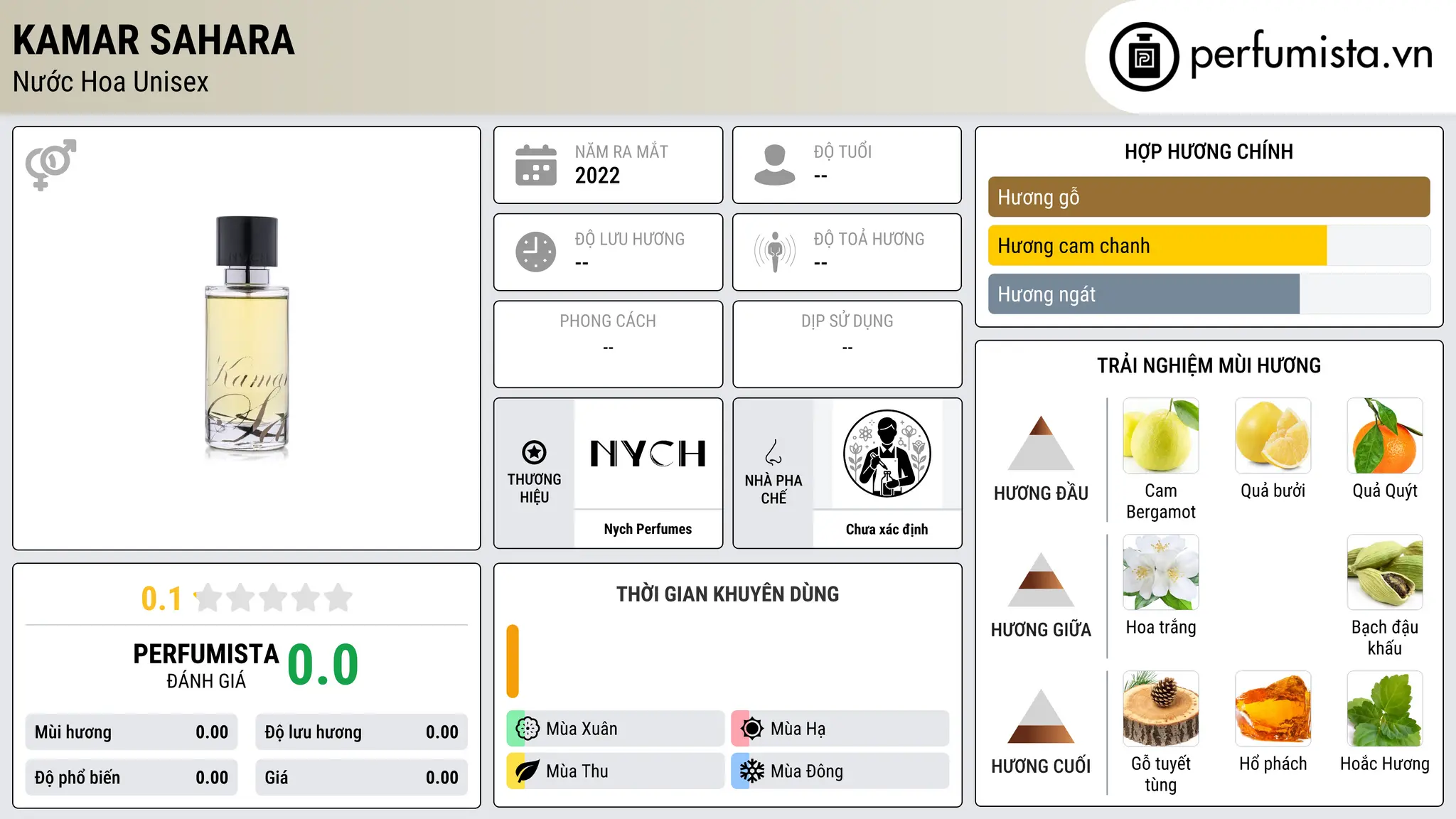Click the ĐỘ TOẢ HƯƠNG card label
Viewport: 1456px width, 819px height.
pos(869,239)
